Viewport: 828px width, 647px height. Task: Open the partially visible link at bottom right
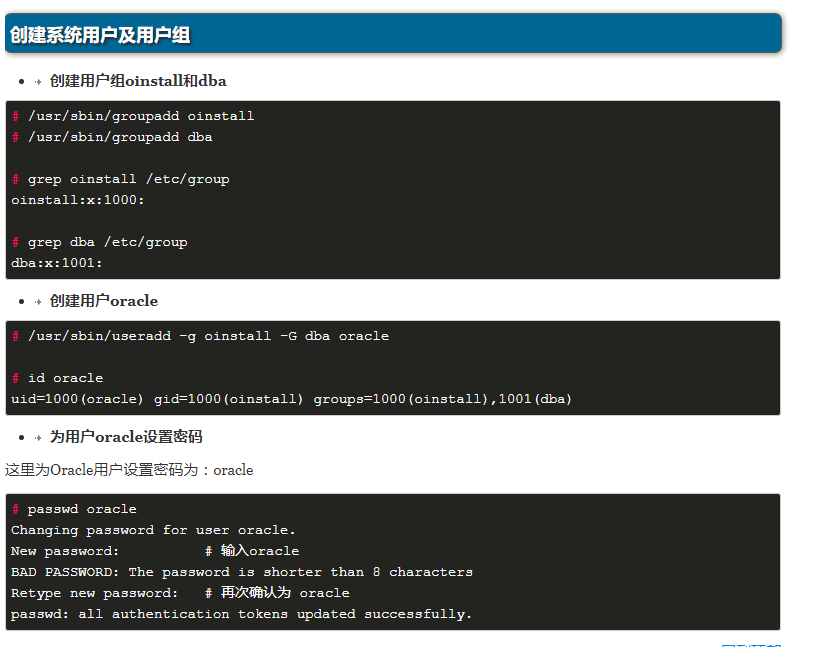[751, 645]
